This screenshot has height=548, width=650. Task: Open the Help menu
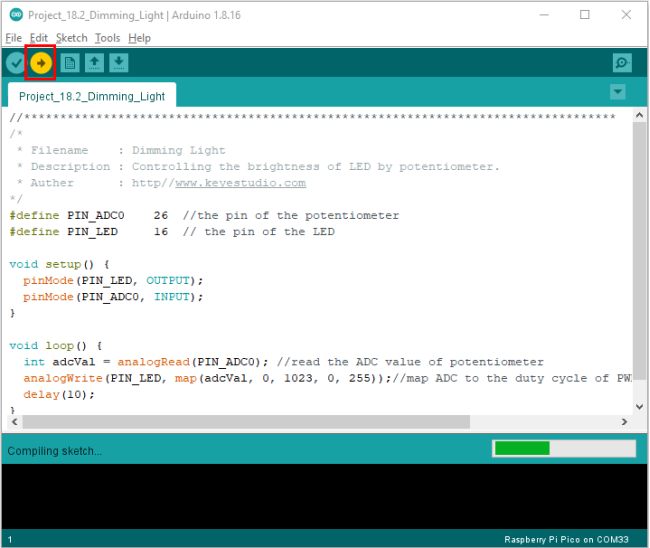point(139,38)
